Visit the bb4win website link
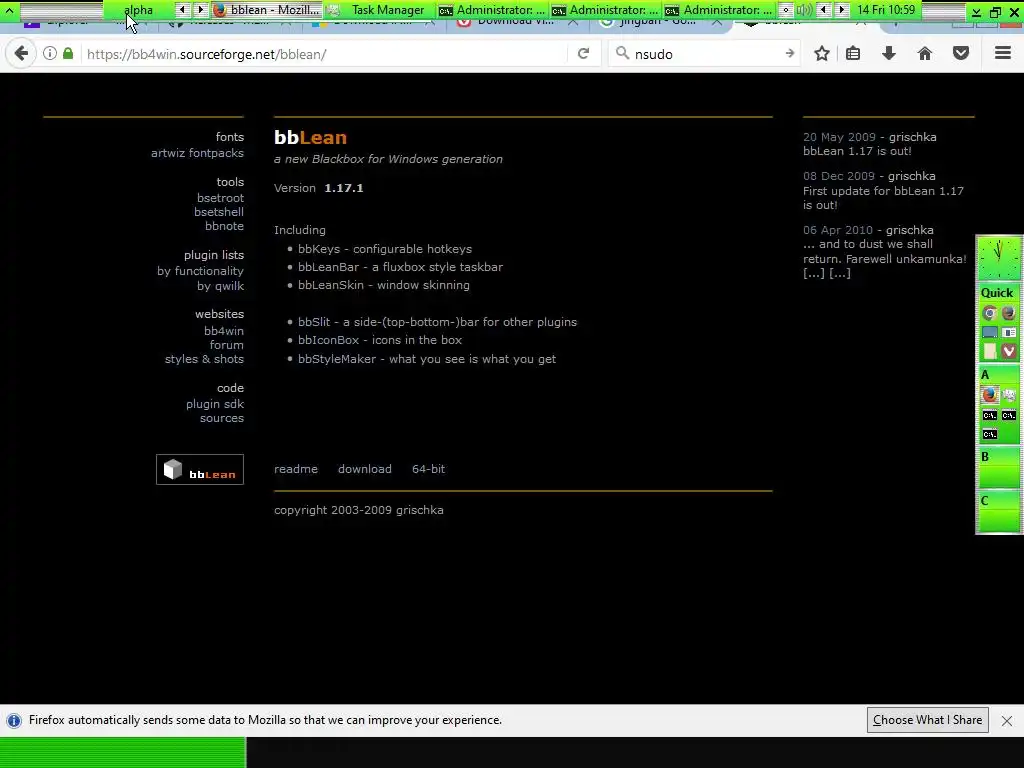Viewport: 1024px width, 768px height. pos(223,330)
